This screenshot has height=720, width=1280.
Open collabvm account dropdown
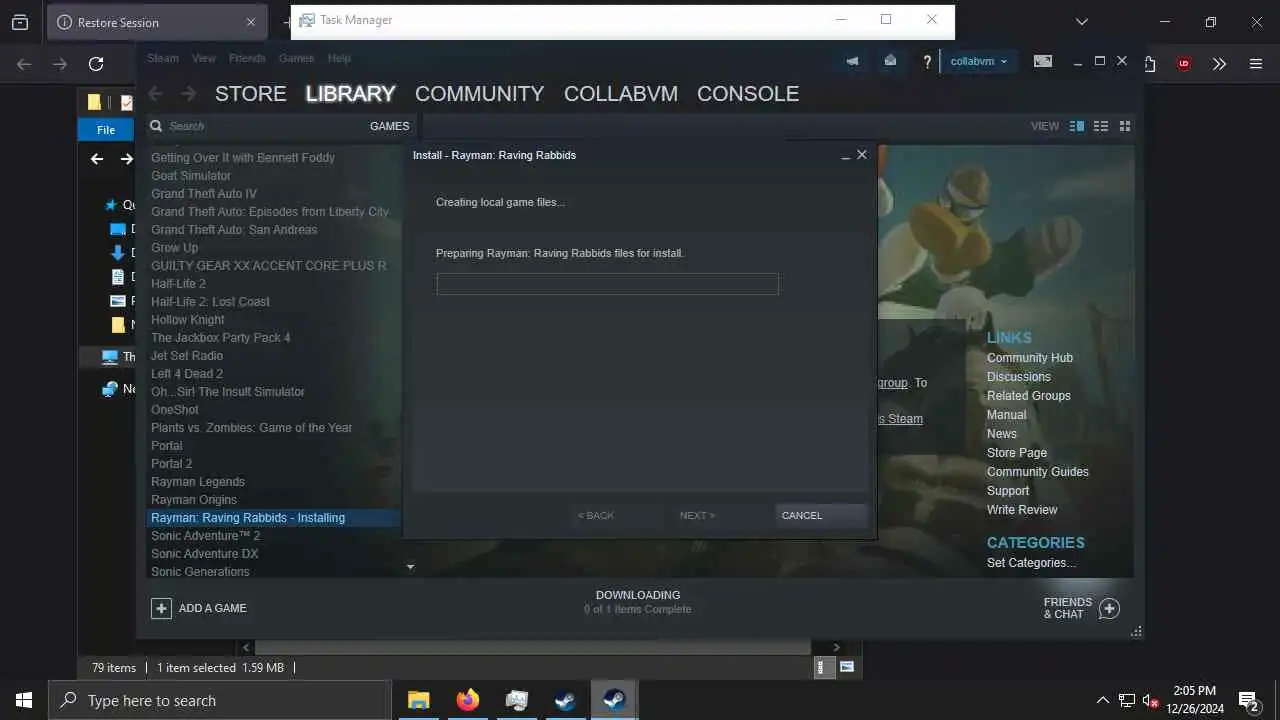[x=979, y=61]
